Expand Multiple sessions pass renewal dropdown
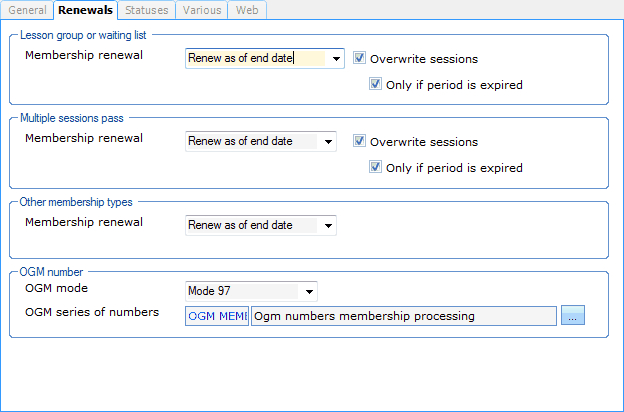 tap(328, 142)
